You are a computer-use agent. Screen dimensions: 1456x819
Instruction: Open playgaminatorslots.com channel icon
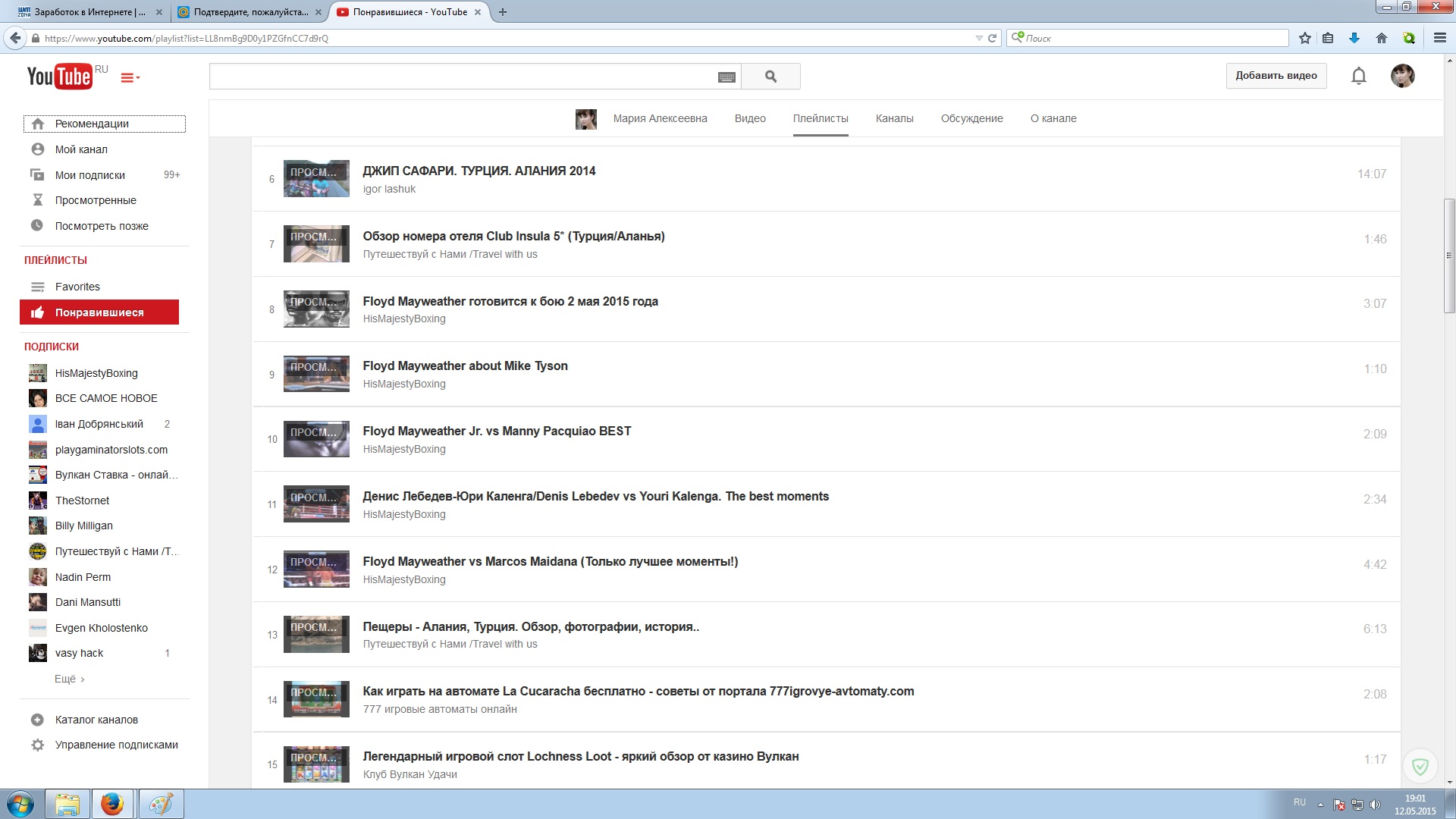pyautogui.click(x=38, y=450)
